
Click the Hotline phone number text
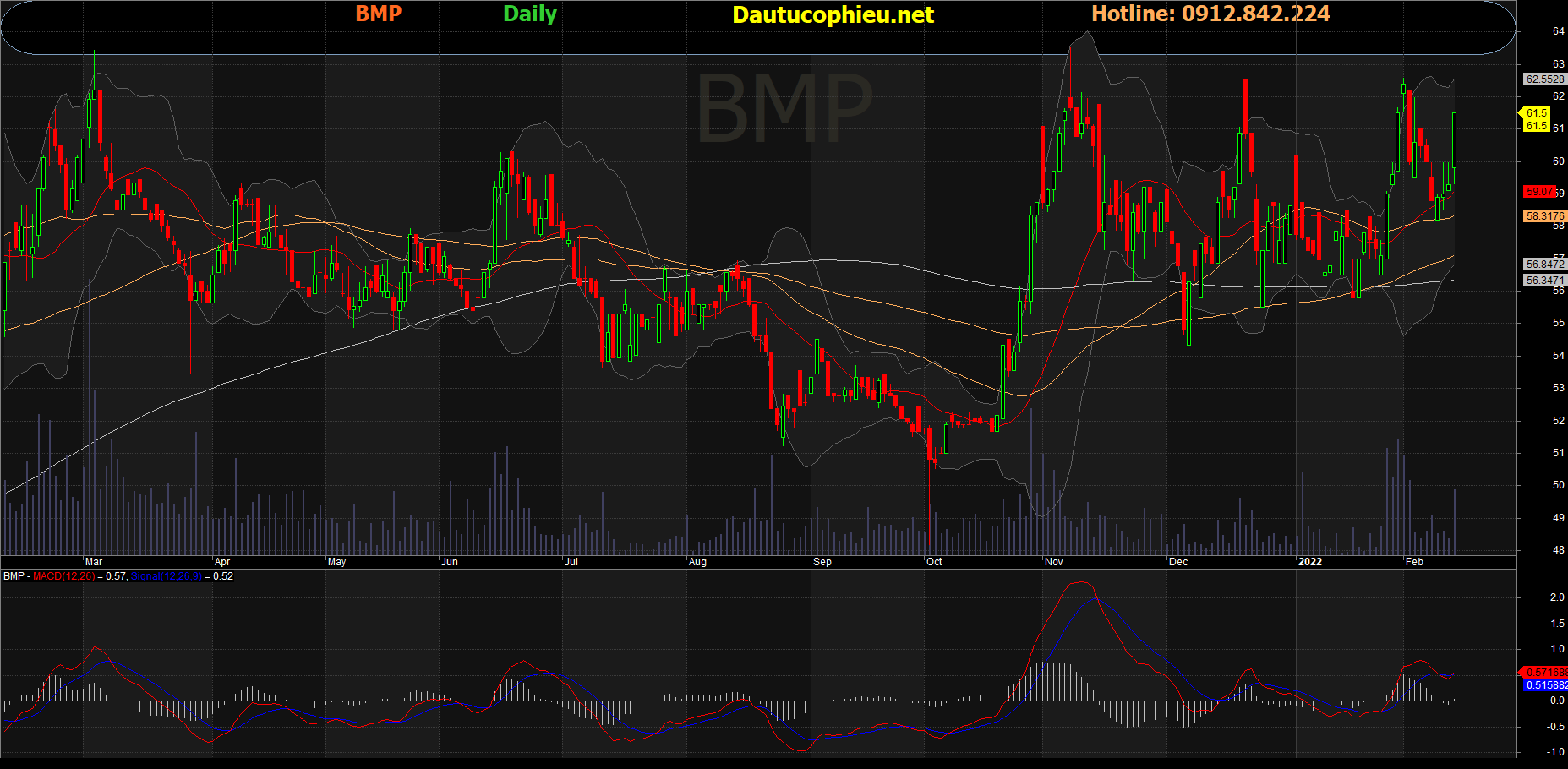point(1210,14)
